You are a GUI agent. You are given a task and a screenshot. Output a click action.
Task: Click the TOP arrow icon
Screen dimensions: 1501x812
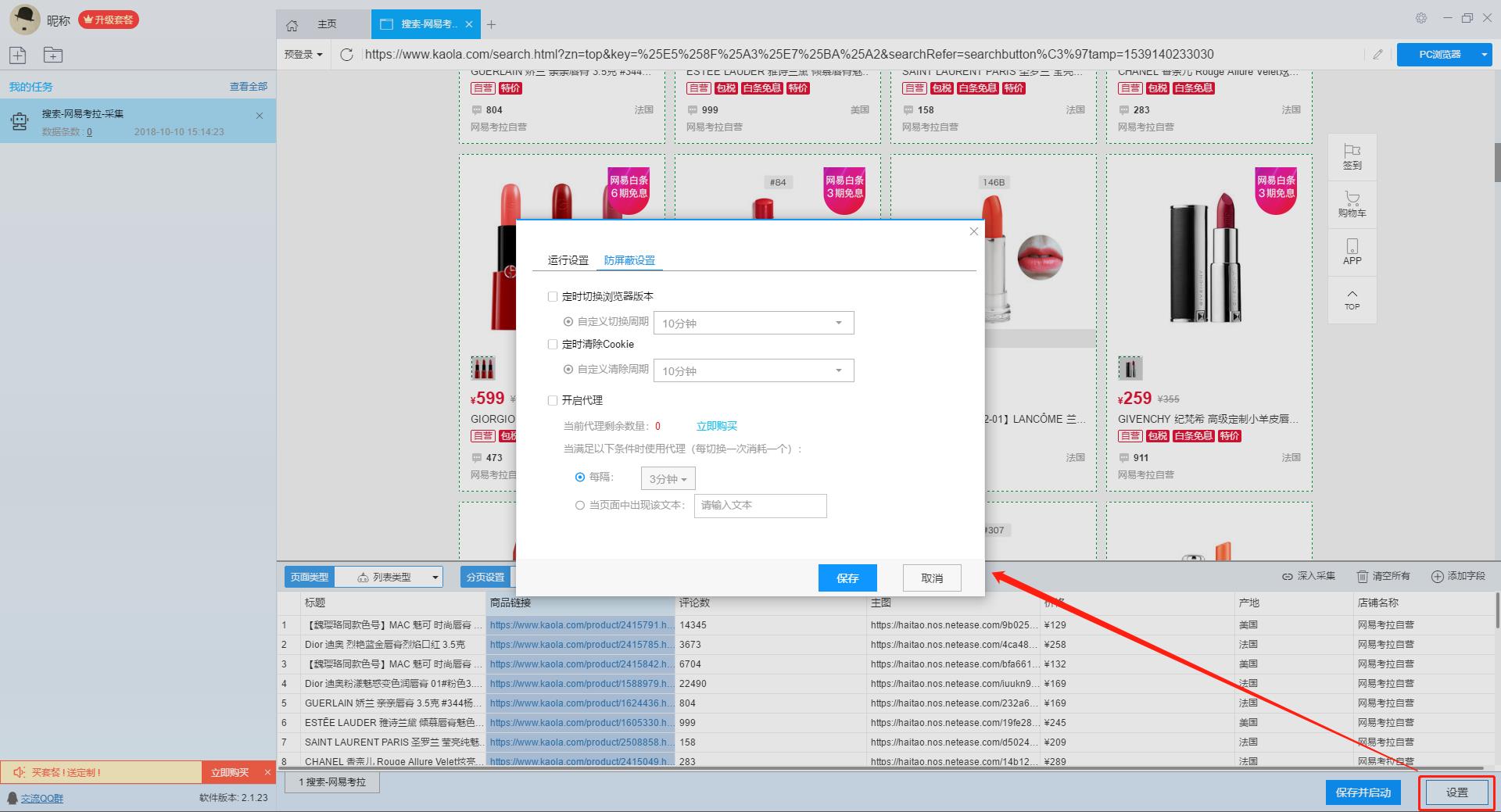point(1352,294)
